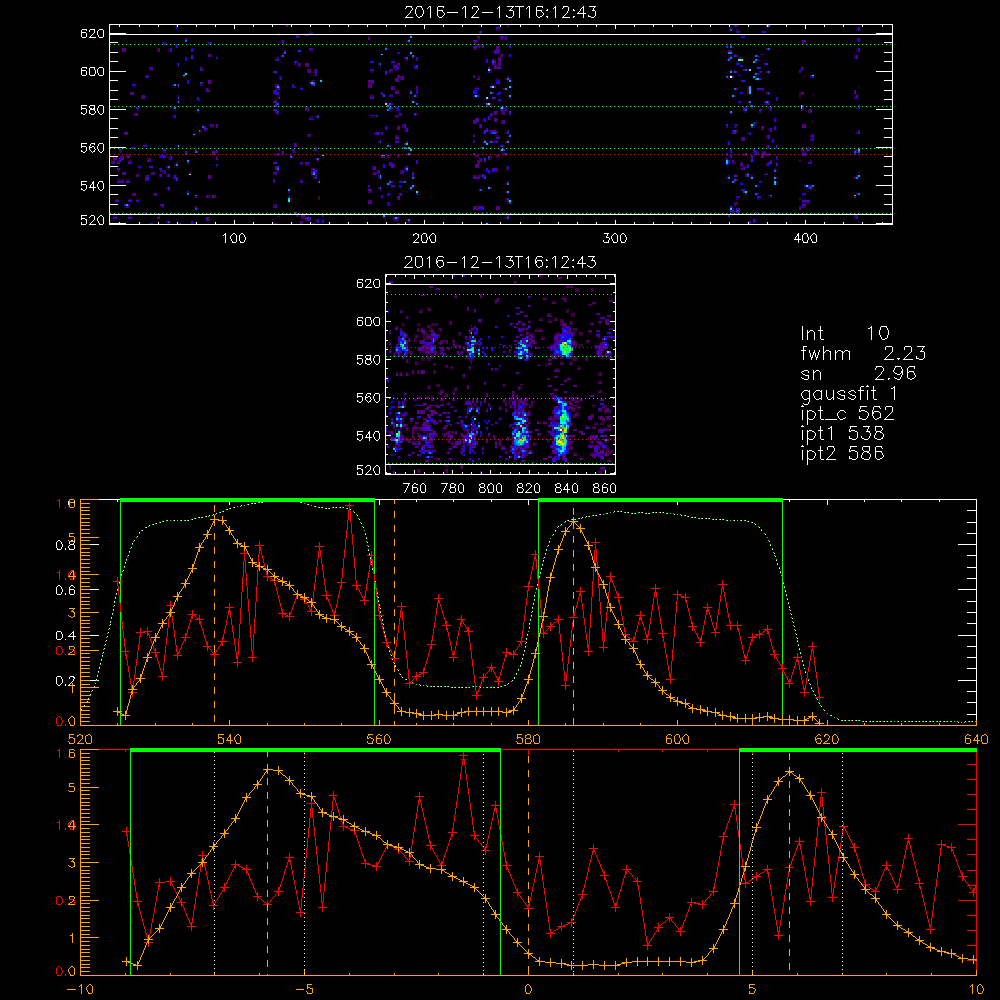Click the '200' x-axis label on the top plot
1000x1000 pixels.
[x=424, y=239]
